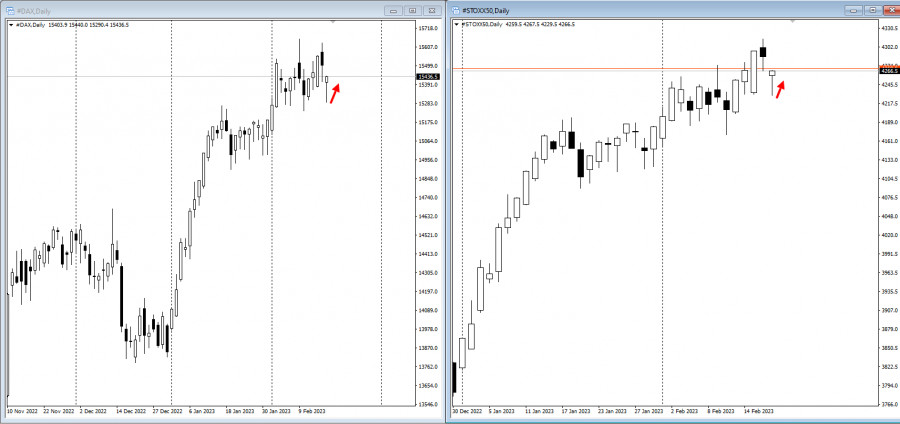Expand the triangle beside #STOXX50,Daily OHLC label
900x424 pixels.
tap(456, 24)
